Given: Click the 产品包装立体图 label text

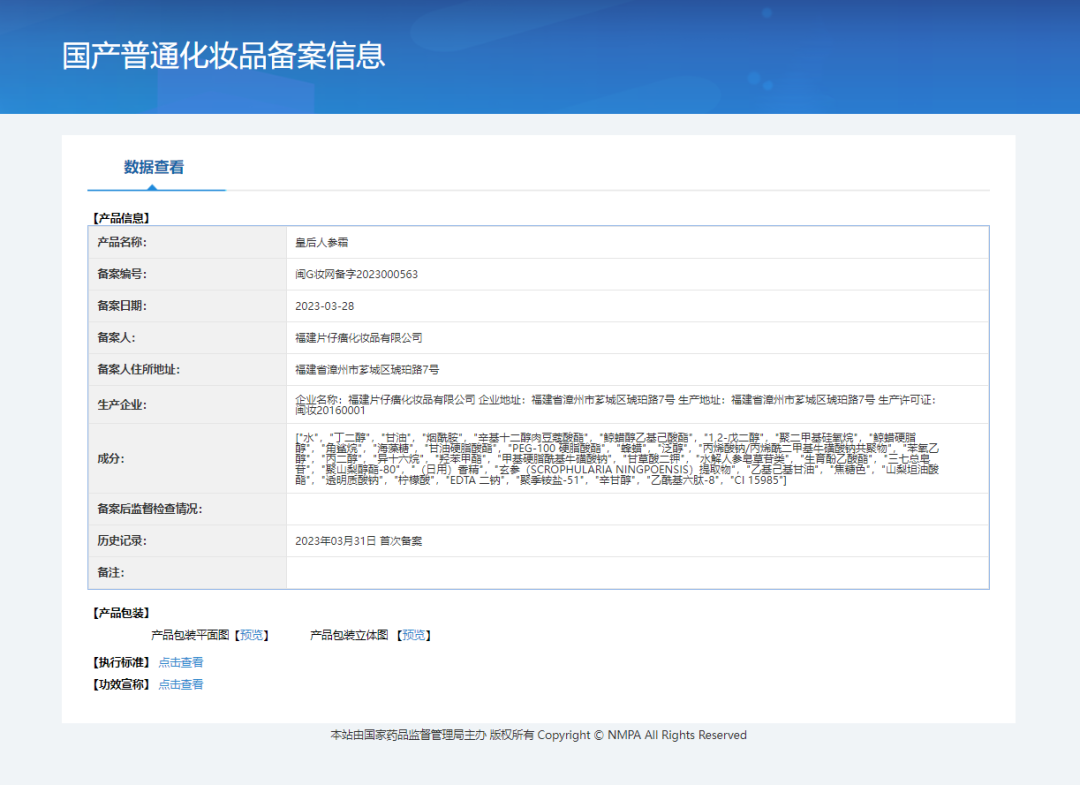Looking at the screenshot, I should click(349, 635).
